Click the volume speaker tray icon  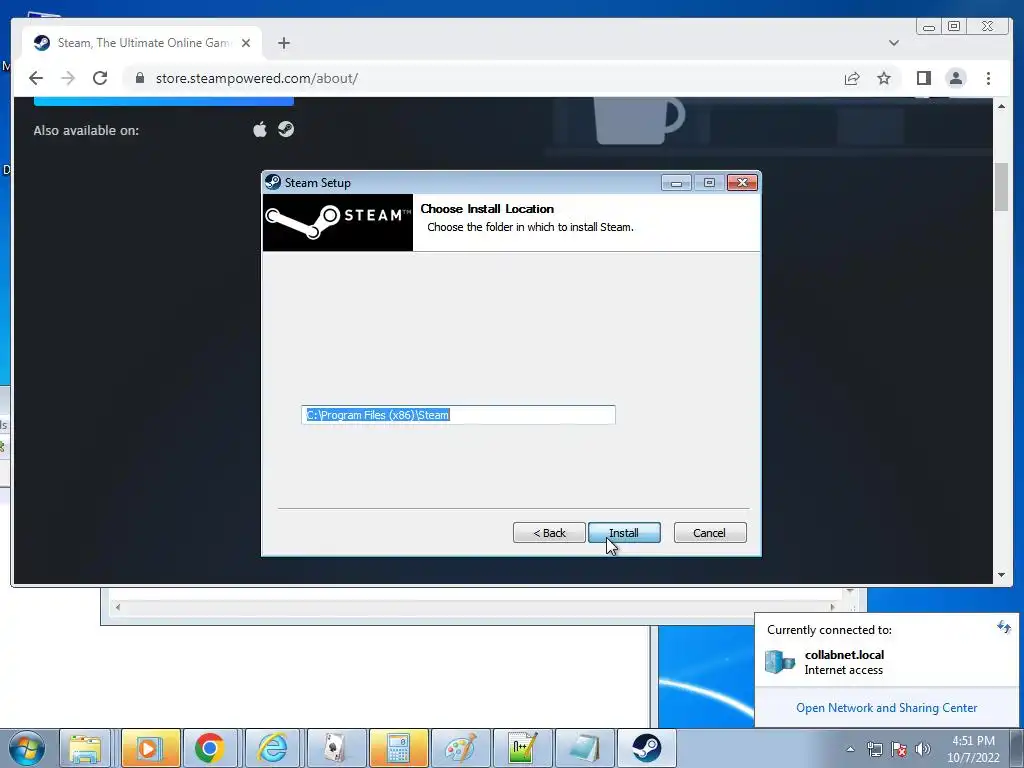[x=923, y=749]
